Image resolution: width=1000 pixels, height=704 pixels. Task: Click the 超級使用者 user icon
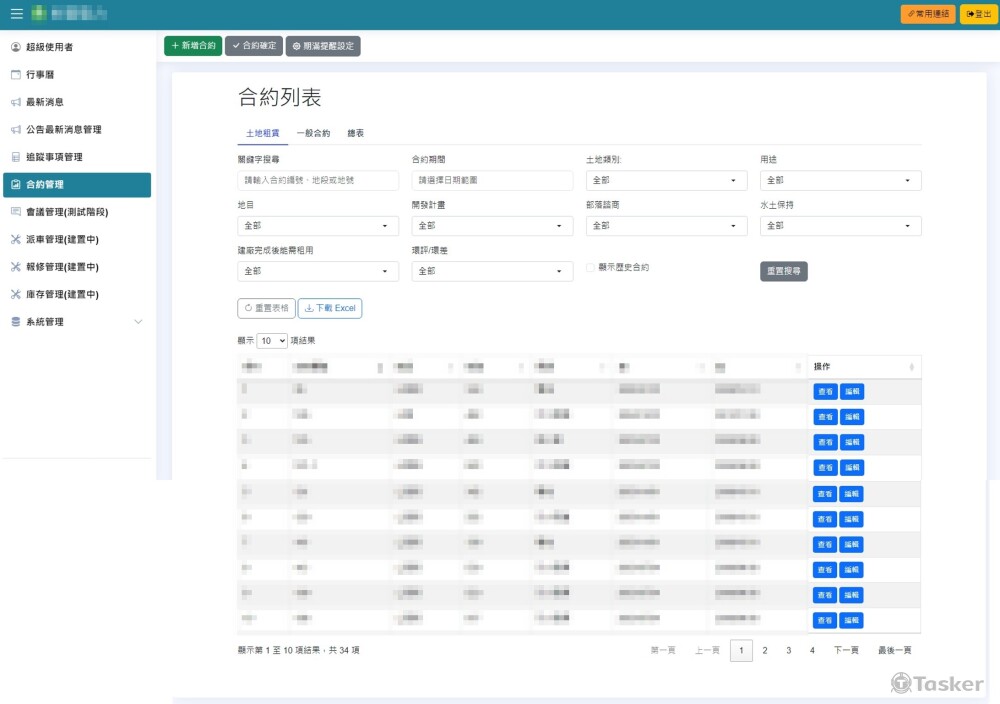16,47
